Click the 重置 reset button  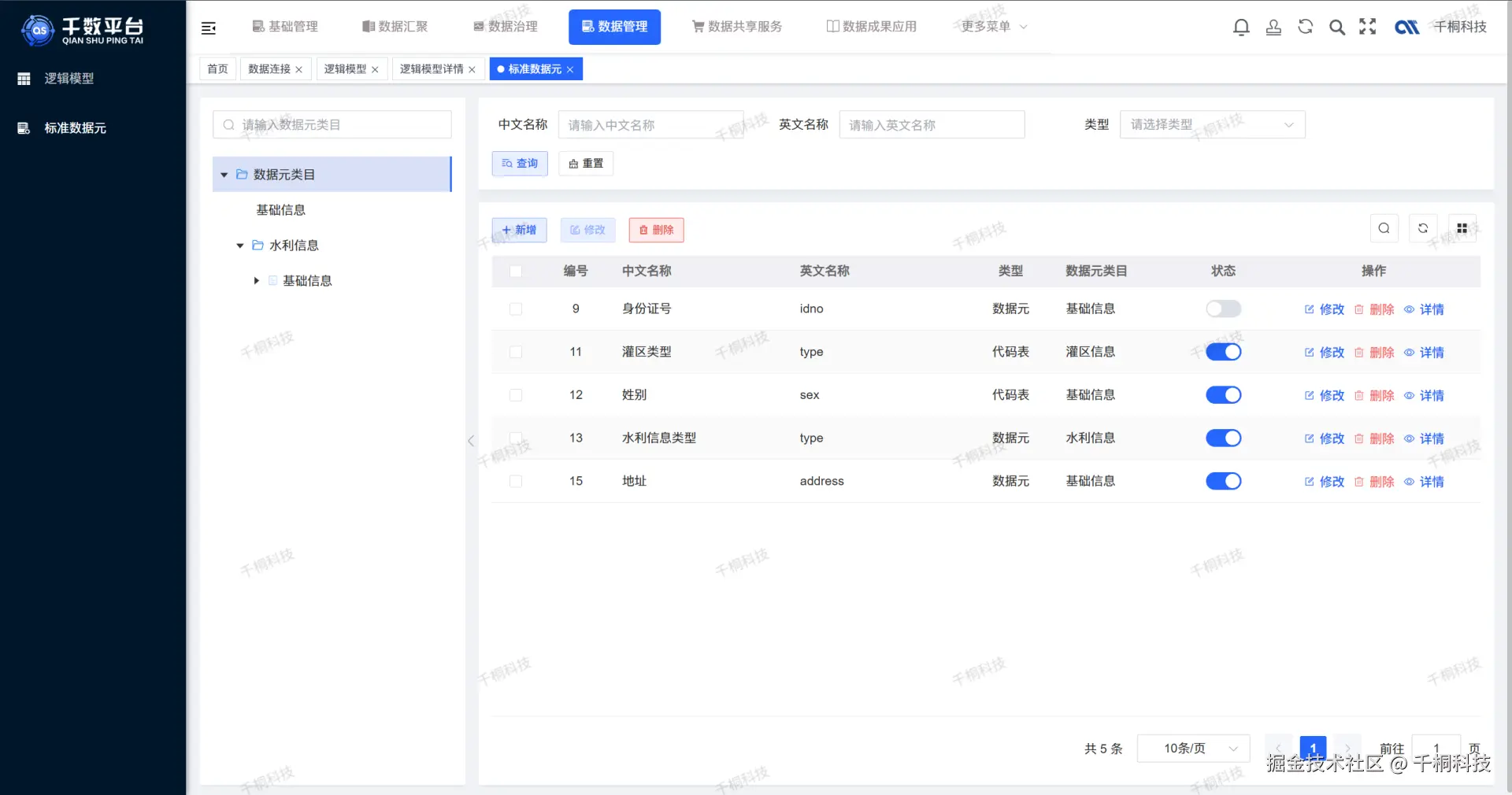coord(586,164)
